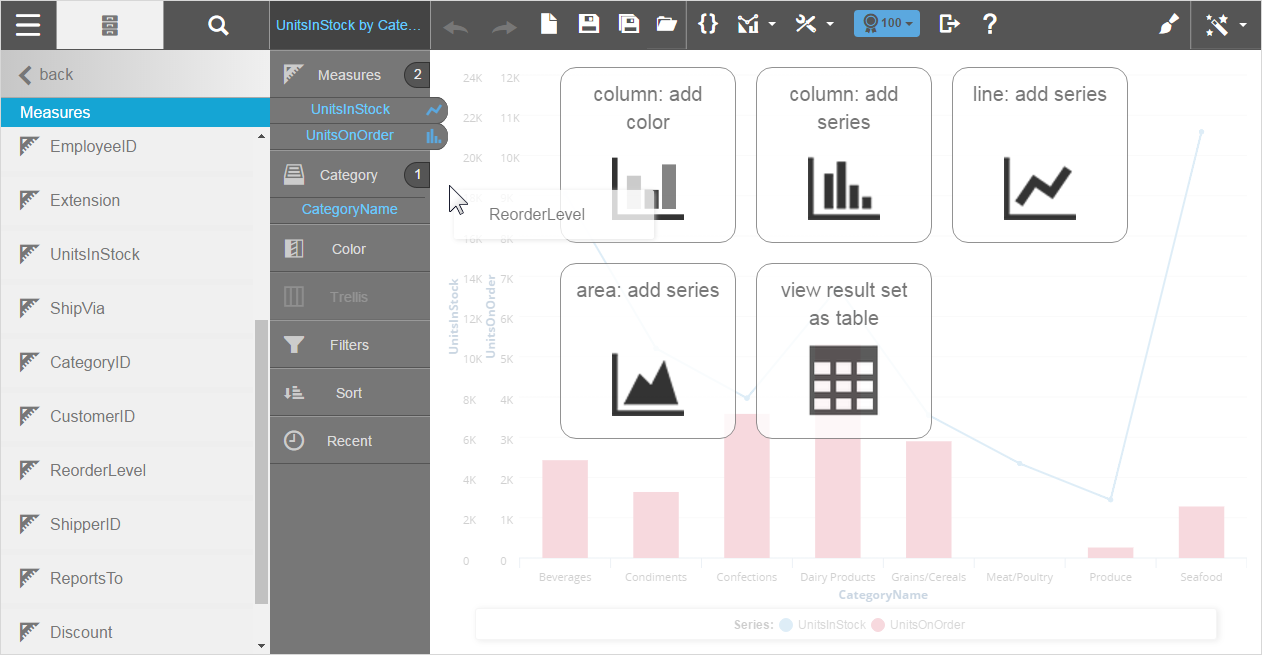Image resolution: width=1262 pixels, height=655 pixels.
Task: Open the chart type dropdown
Action: point(756,25)
